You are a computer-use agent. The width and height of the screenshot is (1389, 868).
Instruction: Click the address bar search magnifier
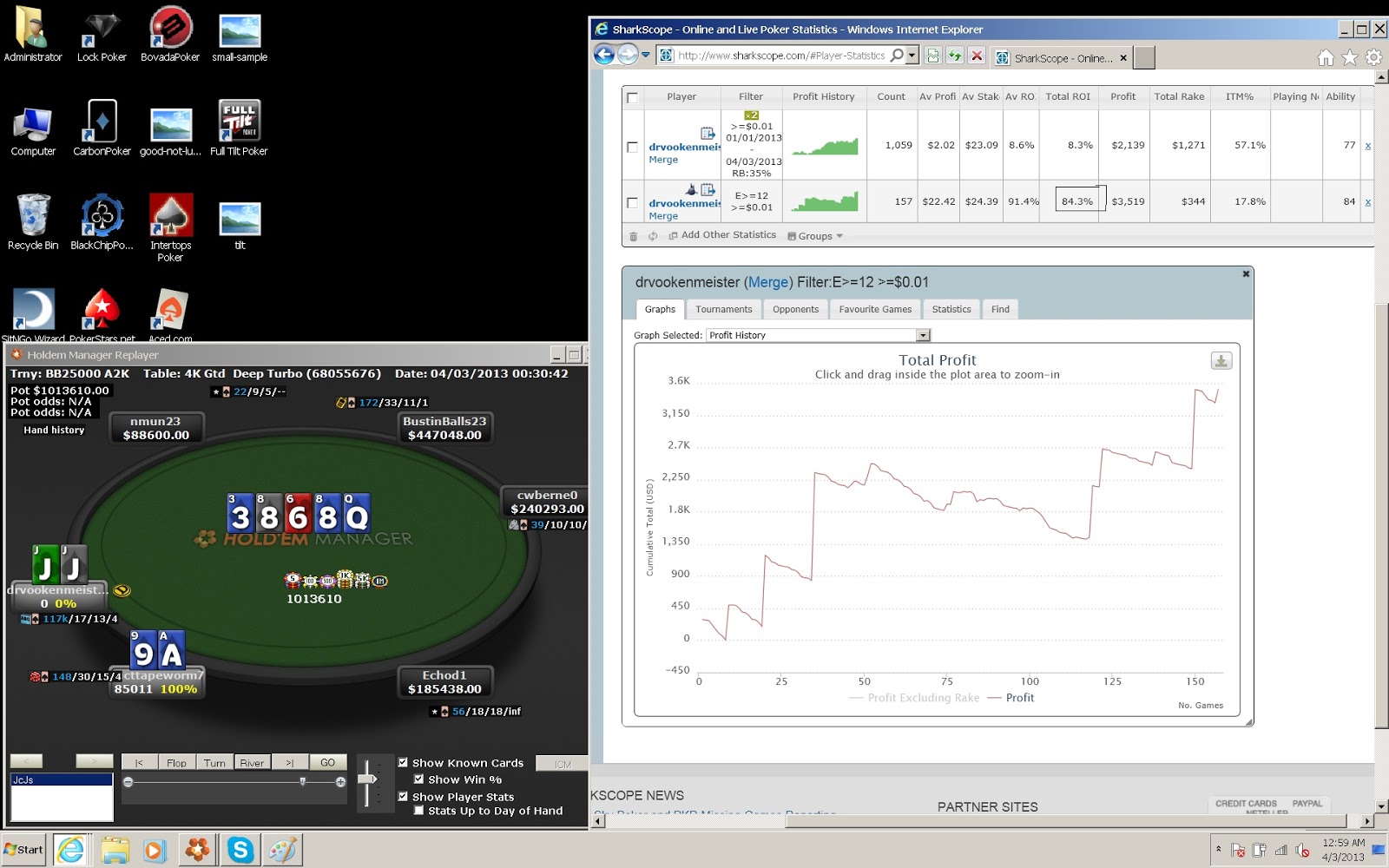[897, 56]
